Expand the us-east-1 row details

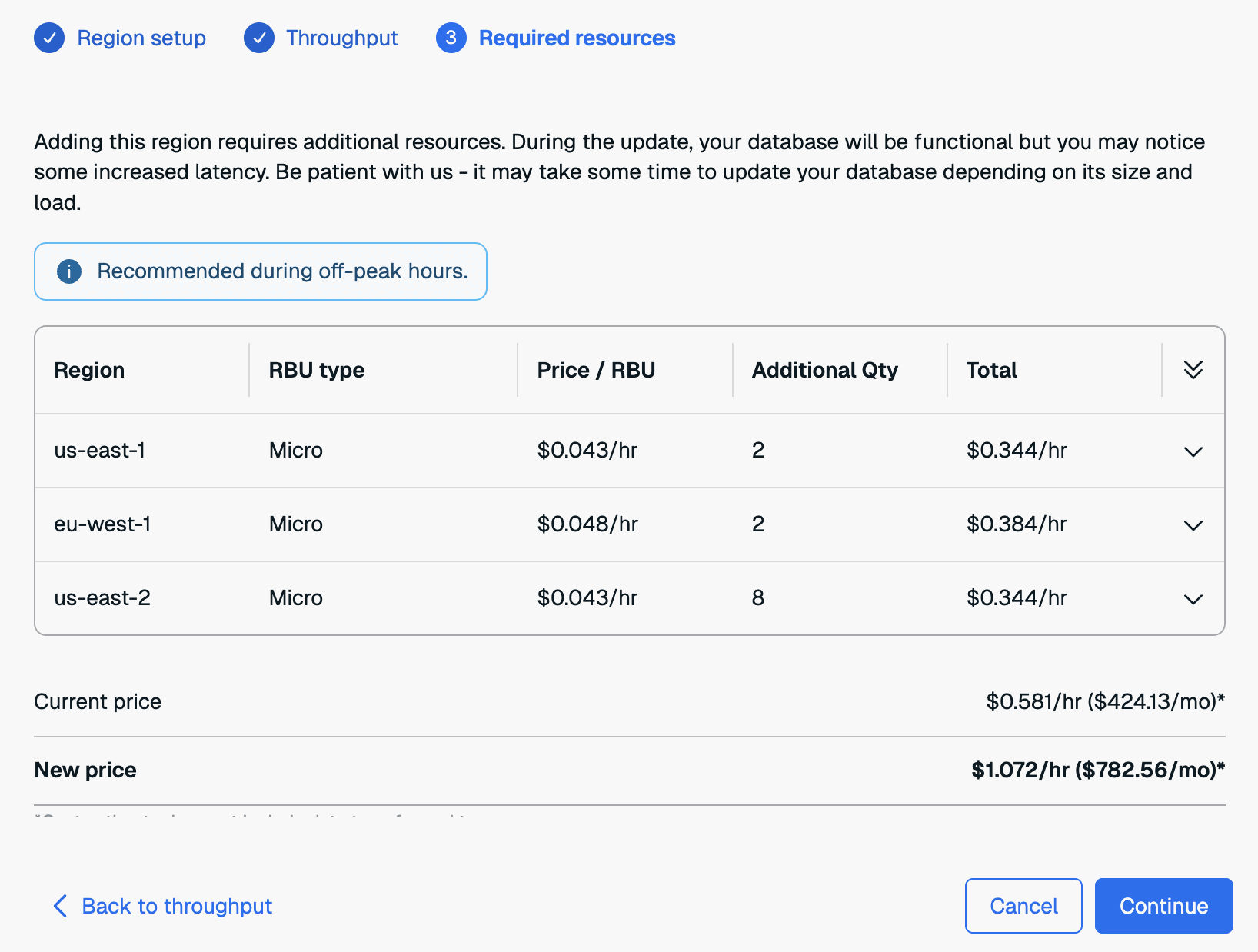coord(1193,451)
